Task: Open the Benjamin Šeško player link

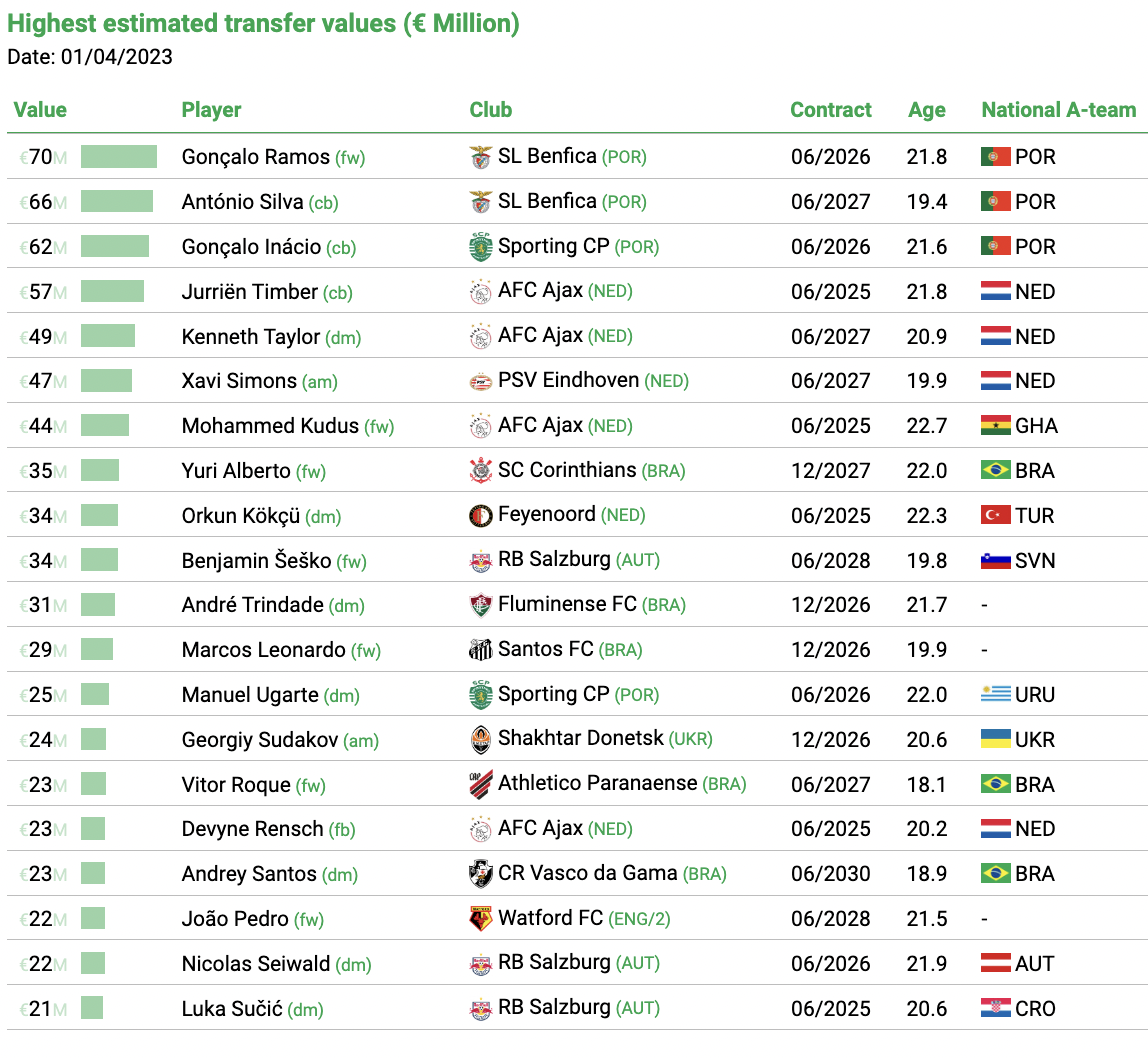Action: coord(256,560)
